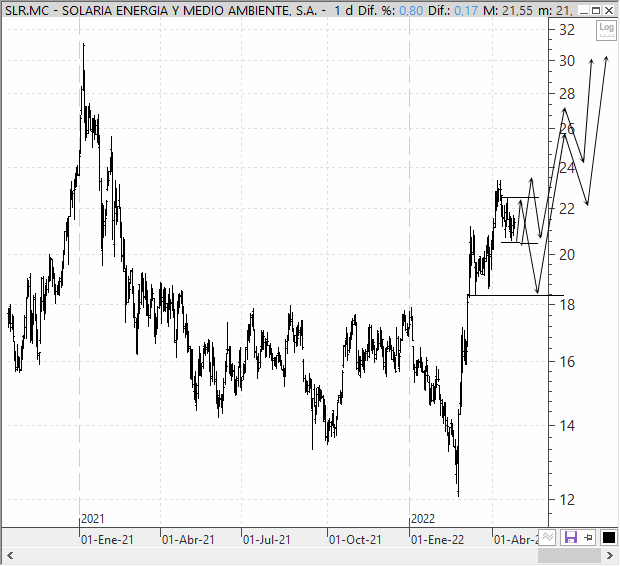The height and width of the screenshot is (566, 620).
Task: Toggle the Log scale button
Action: click(606, 30)
